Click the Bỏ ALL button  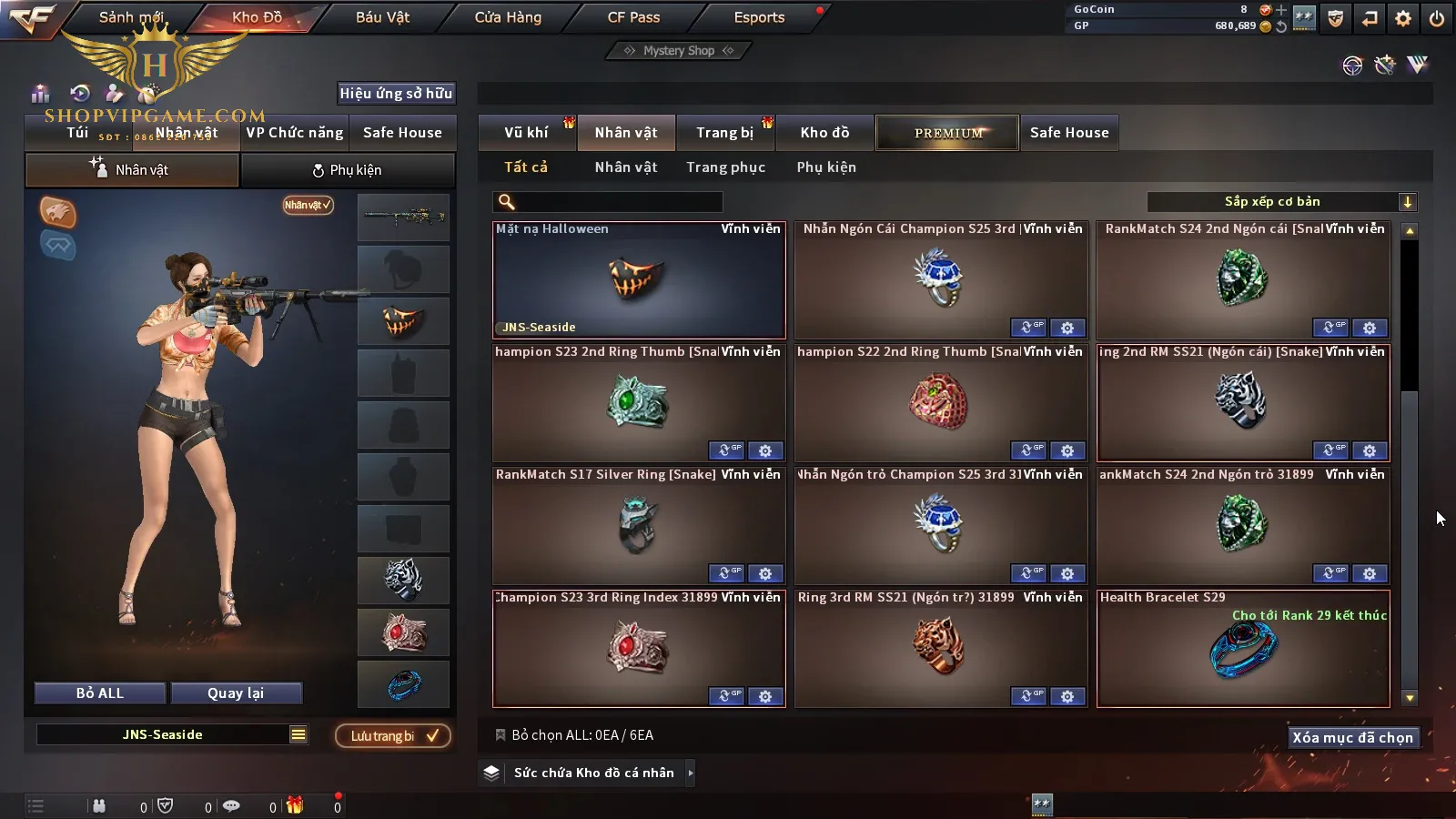pyautogui.click(x=100, y=693)
